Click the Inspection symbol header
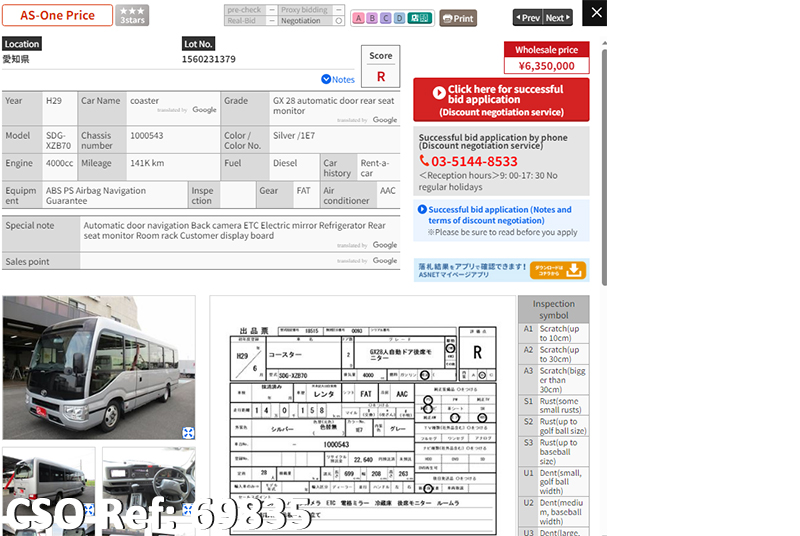The width and height of the screenshot is (800, 536). tap(554, 310)
